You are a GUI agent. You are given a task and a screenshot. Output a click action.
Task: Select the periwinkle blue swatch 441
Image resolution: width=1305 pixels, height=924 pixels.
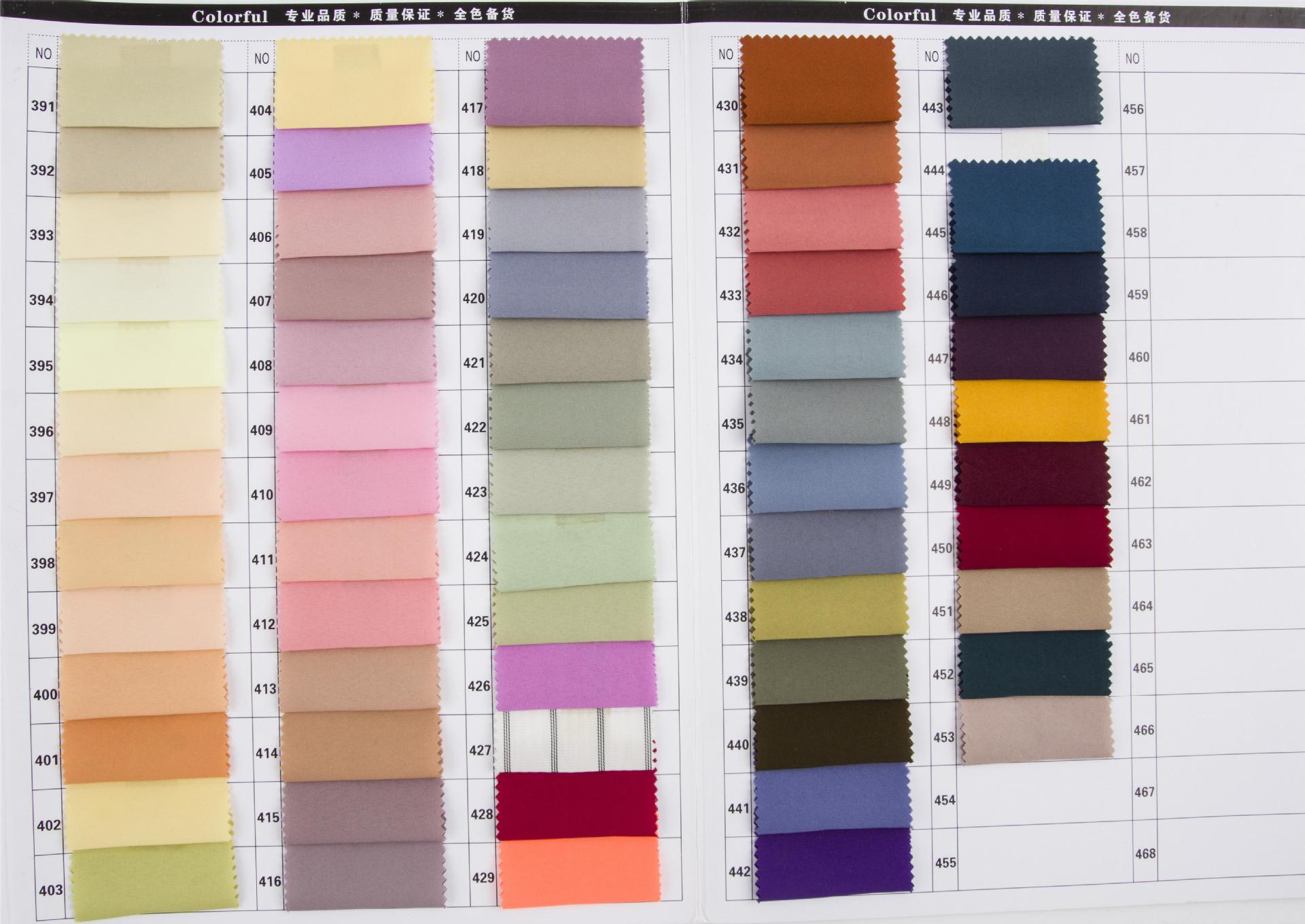[832, 800]
